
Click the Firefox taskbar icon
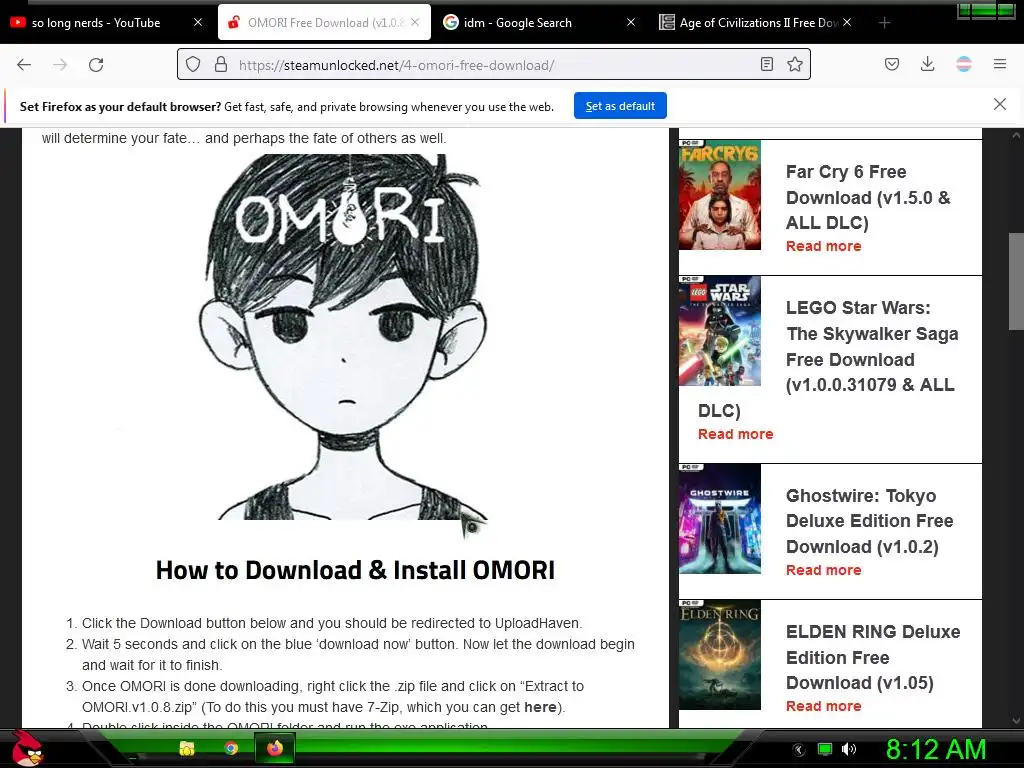(274, 748)
